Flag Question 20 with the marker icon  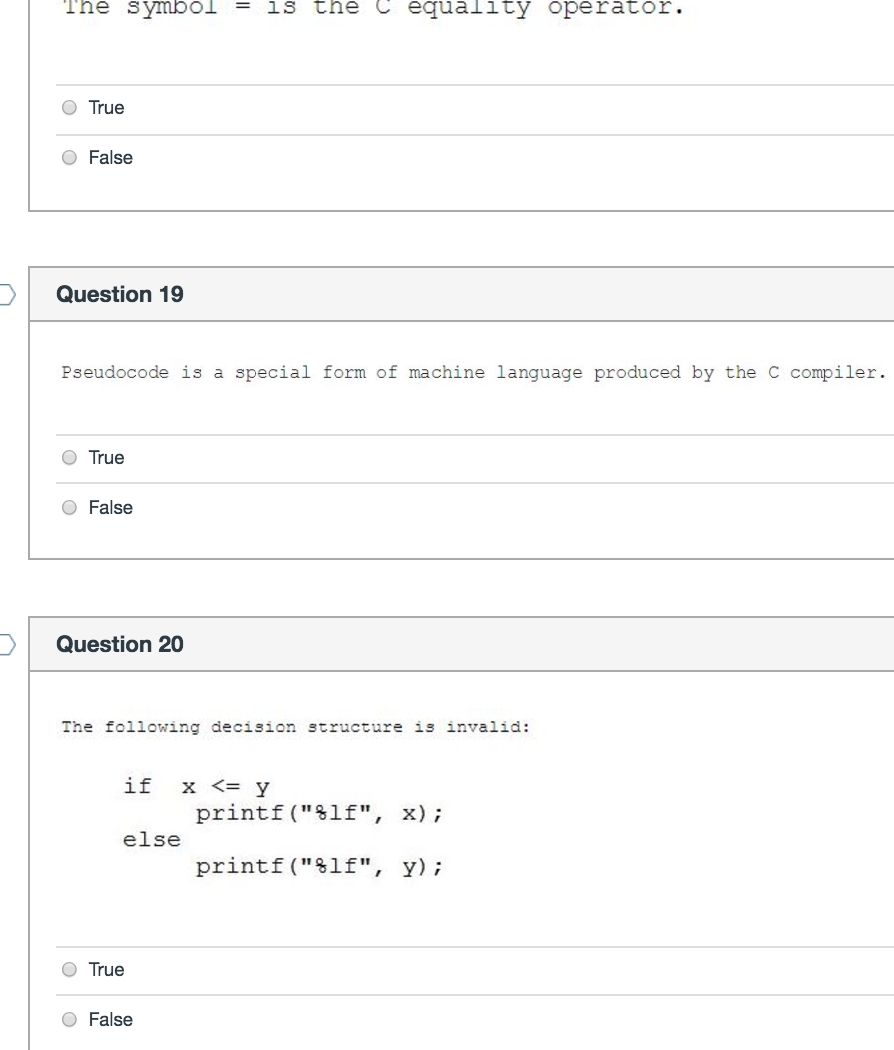click(x=7, y=644)
